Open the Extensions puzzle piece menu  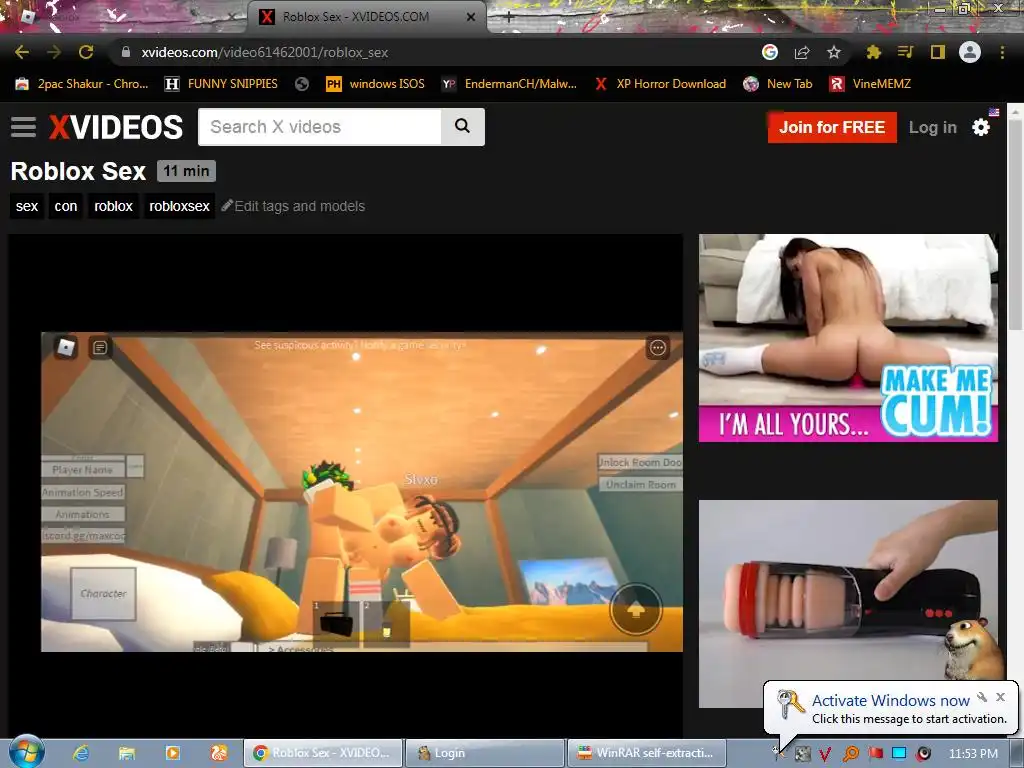873,52
